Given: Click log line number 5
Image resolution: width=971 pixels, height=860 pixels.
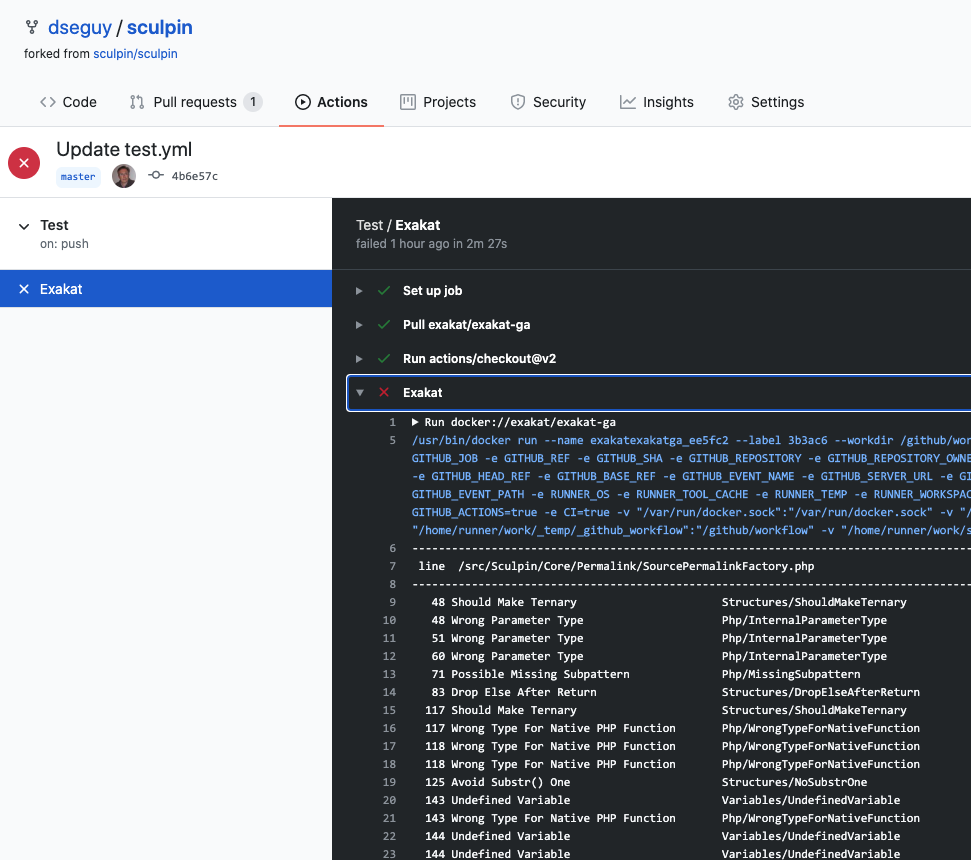Looking at the screenshot, I should (392, 440).
